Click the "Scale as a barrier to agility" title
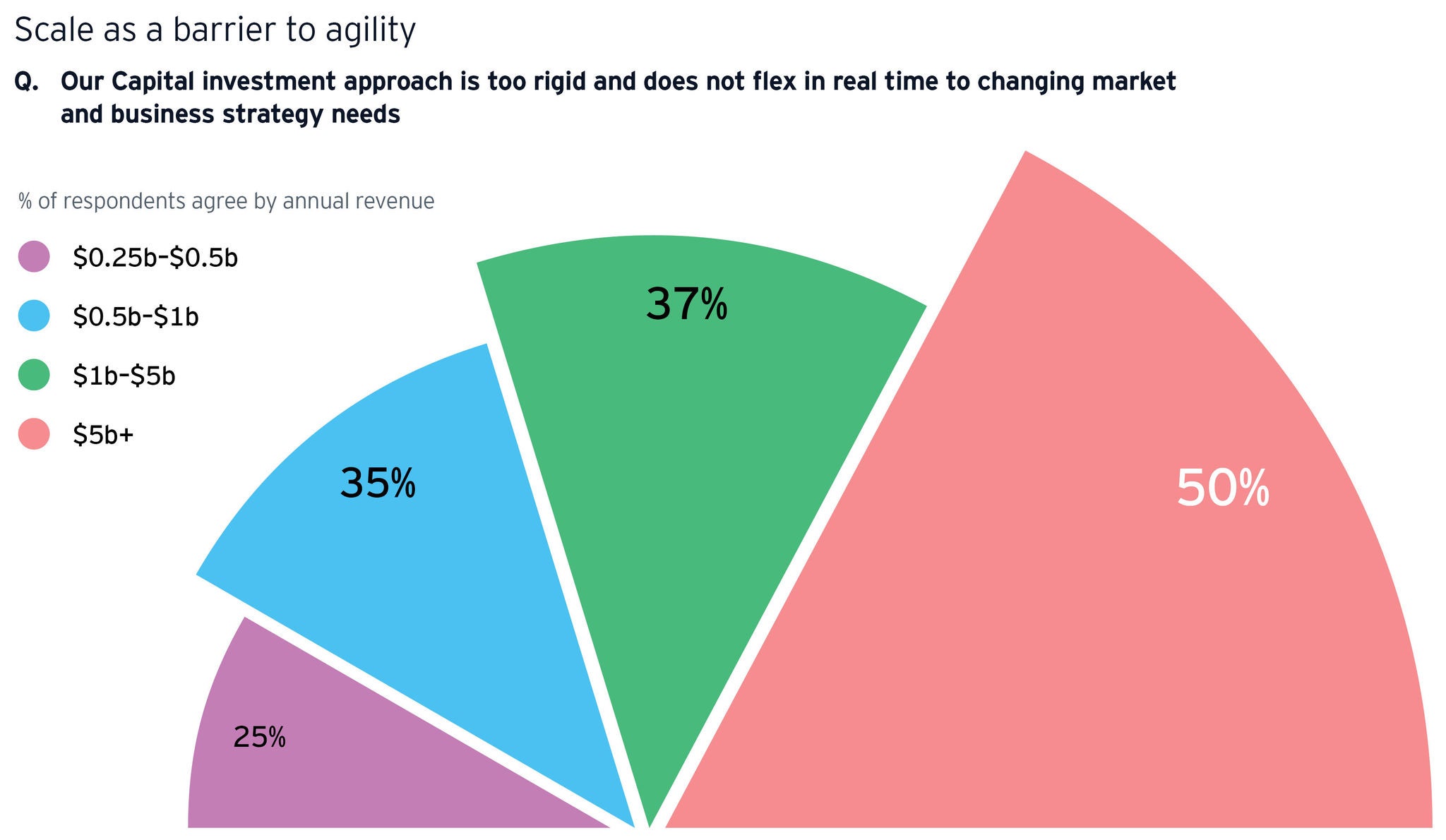This screenshot has height=840, width=1446. pos(215,30)
